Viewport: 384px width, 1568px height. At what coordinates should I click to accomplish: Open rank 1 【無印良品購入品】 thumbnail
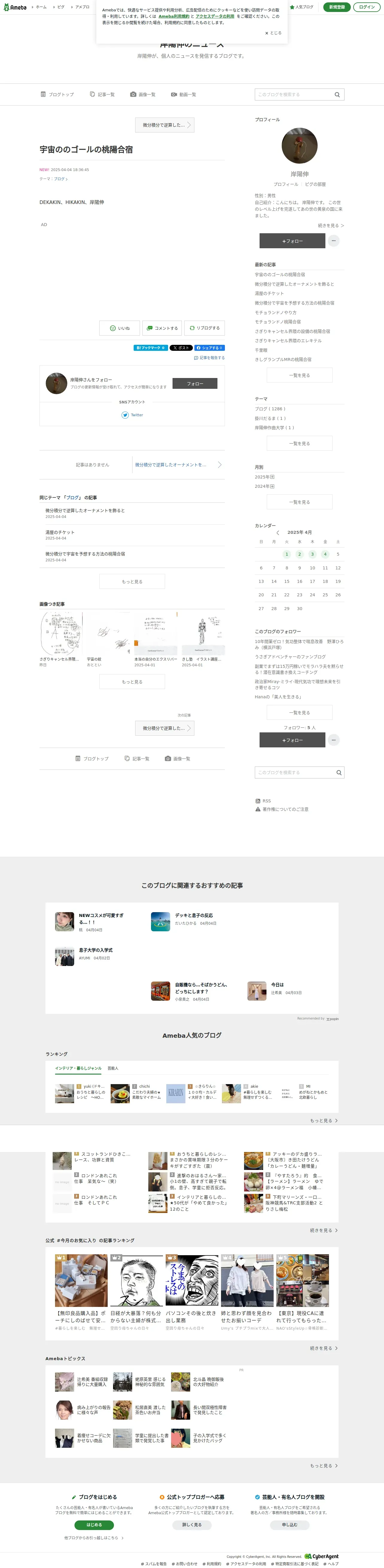coord(81,1280)
